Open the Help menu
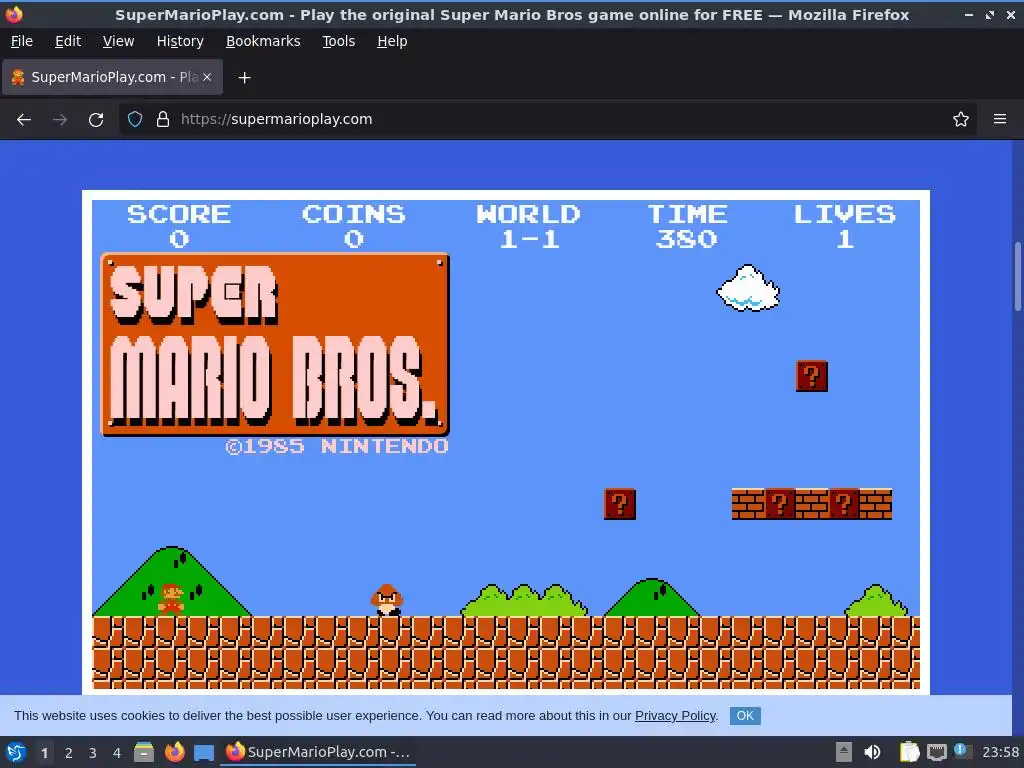The width and height of the screenshot is (1024, 768). 392,41
